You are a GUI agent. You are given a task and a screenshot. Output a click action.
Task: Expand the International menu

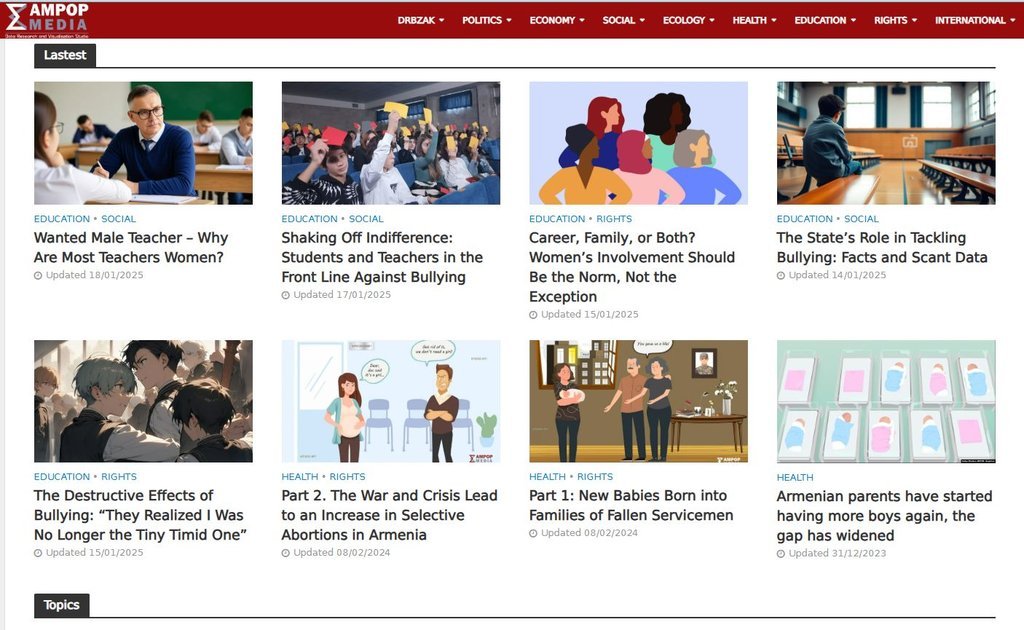[x=974, y=20]
